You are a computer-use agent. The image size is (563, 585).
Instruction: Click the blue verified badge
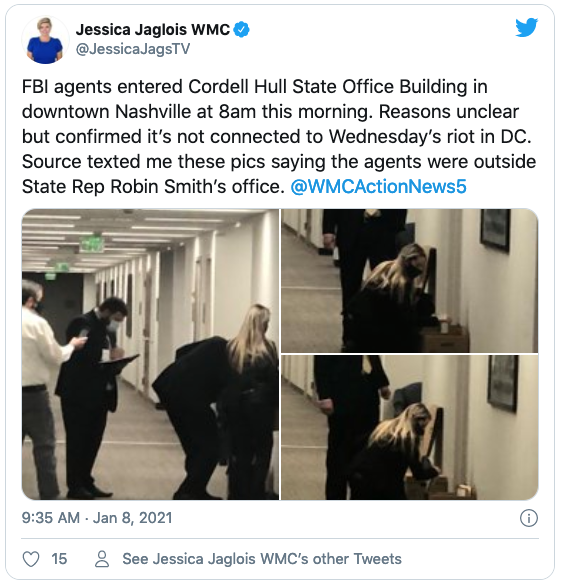click(x=241, y=30)
